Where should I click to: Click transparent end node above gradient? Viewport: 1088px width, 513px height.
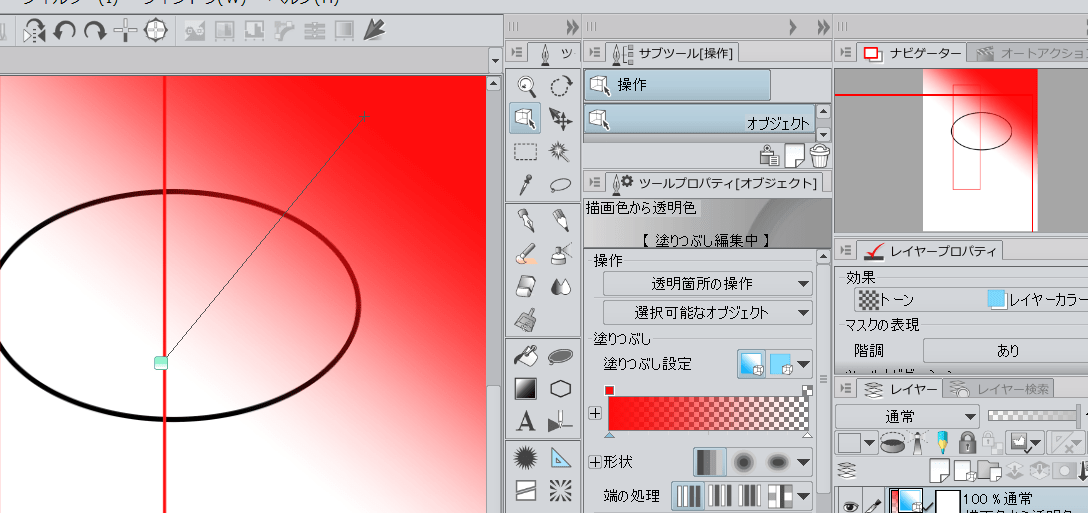(x=808, y=391)
